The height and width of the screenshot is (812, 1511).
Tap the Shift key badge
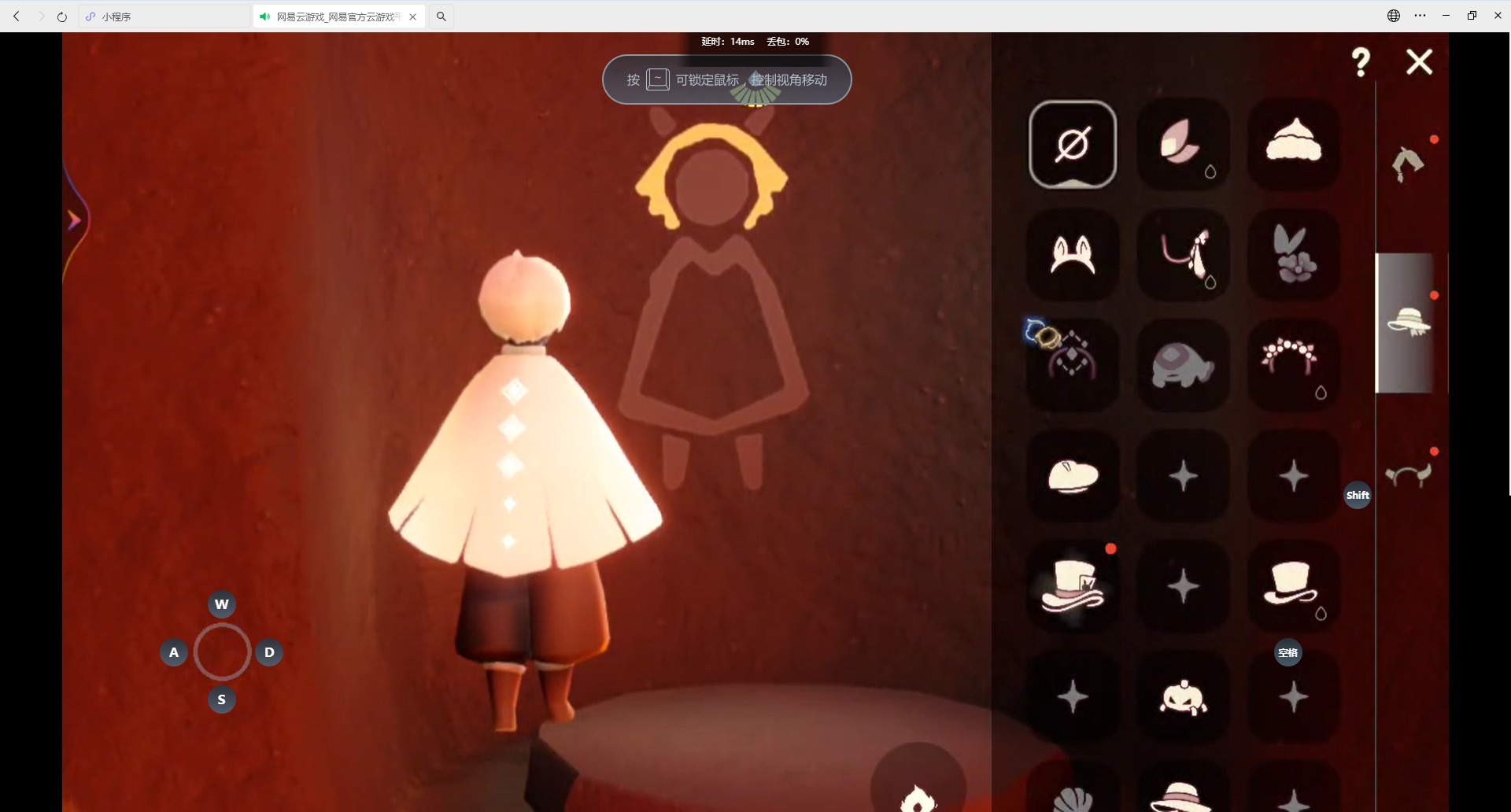pyautogui.click(x=1358, y=495)
